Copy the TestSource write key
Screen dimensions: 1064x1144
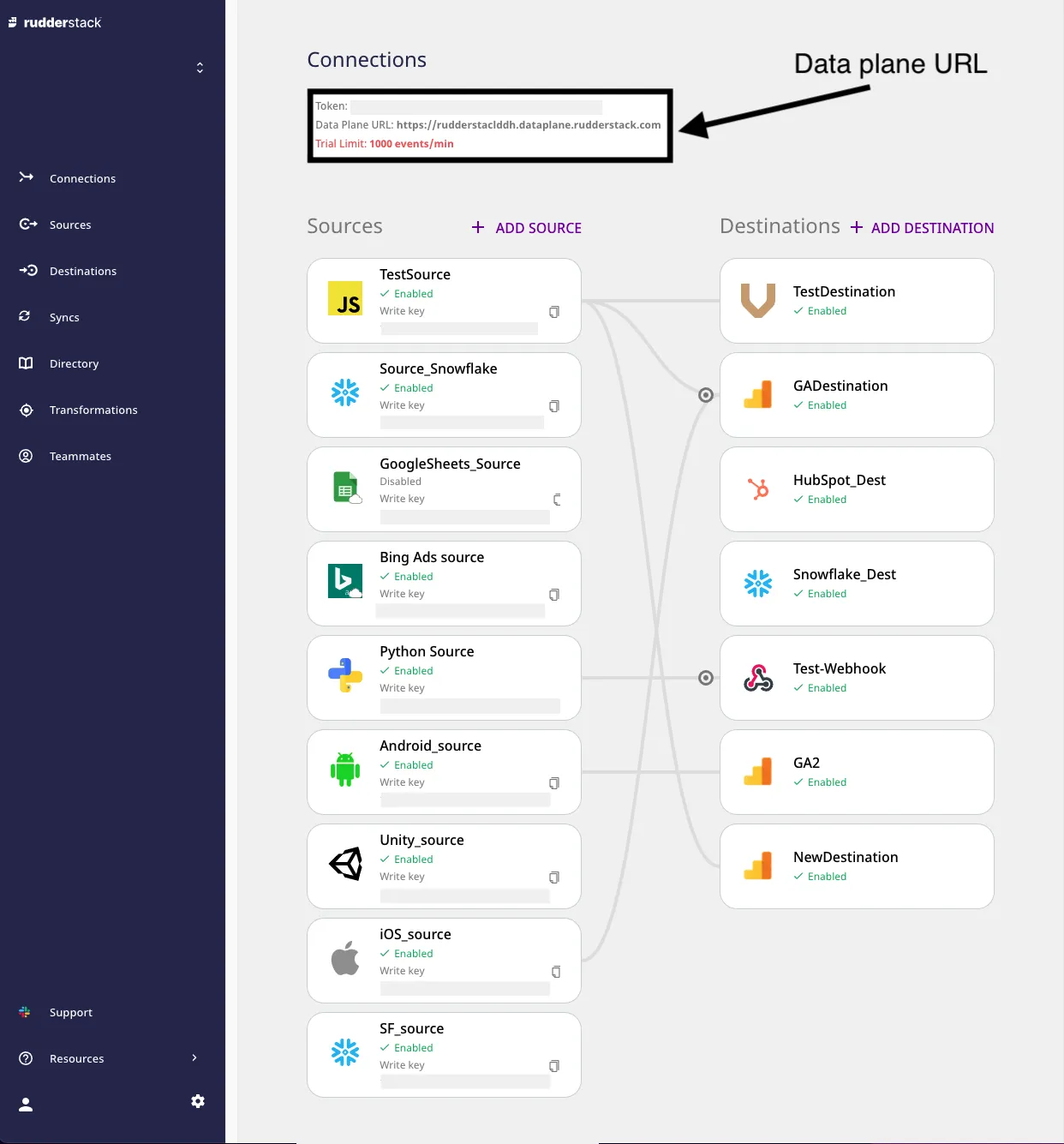coord(554,312)
